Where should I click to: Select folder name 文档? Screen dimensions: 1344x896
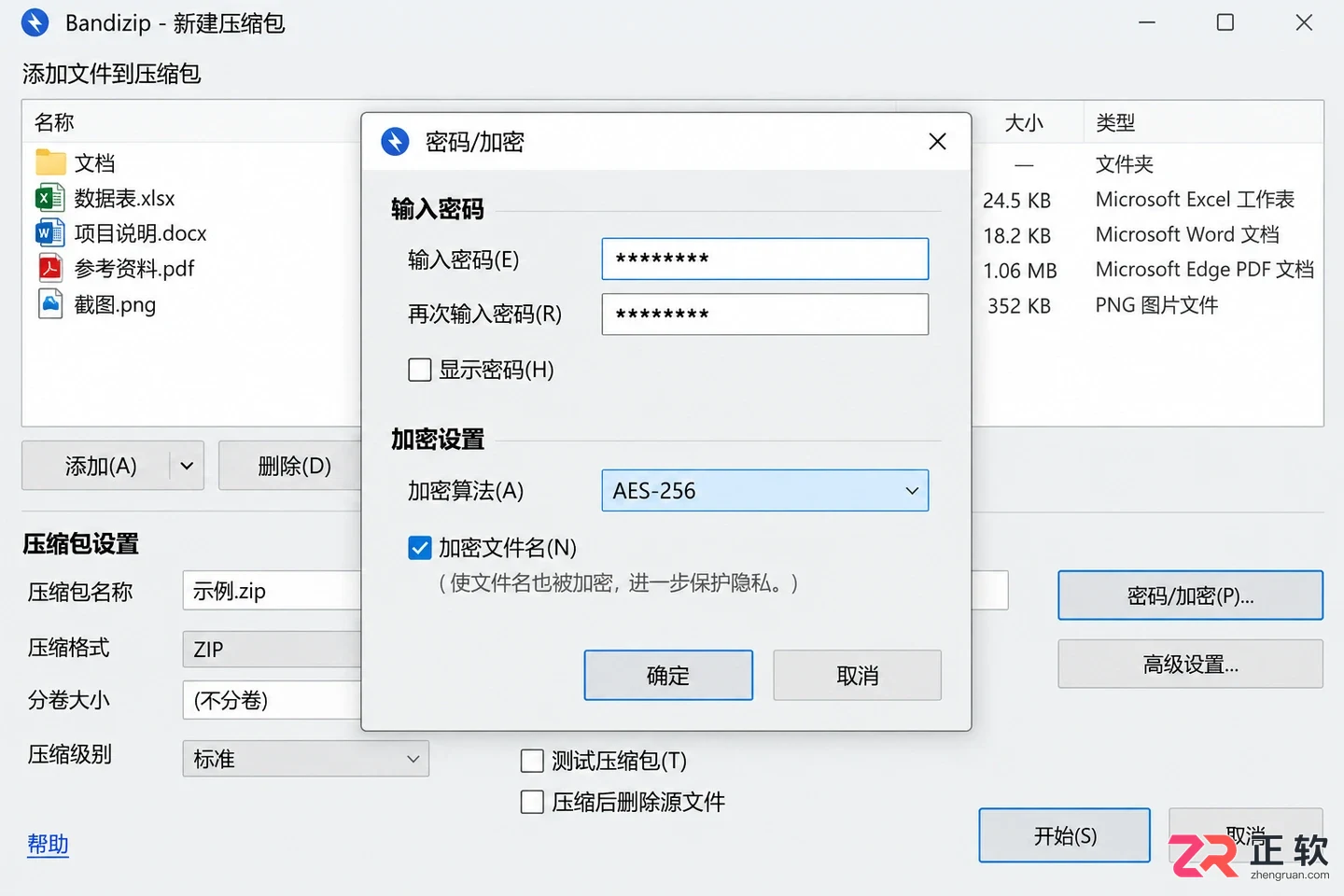(x=94, y=163)
